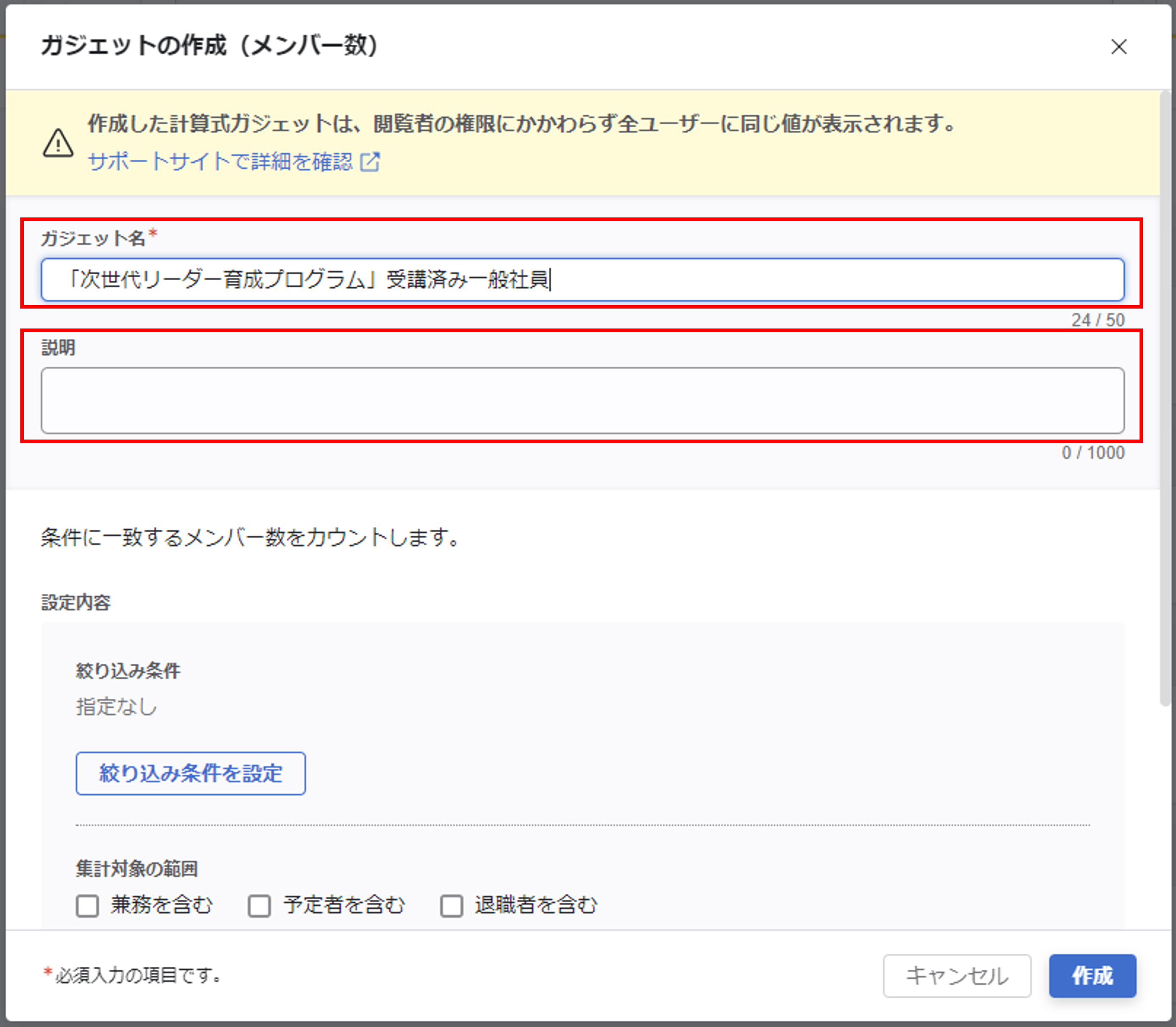
Task: Click the external link icon beside support link
Action: (370, 161)
